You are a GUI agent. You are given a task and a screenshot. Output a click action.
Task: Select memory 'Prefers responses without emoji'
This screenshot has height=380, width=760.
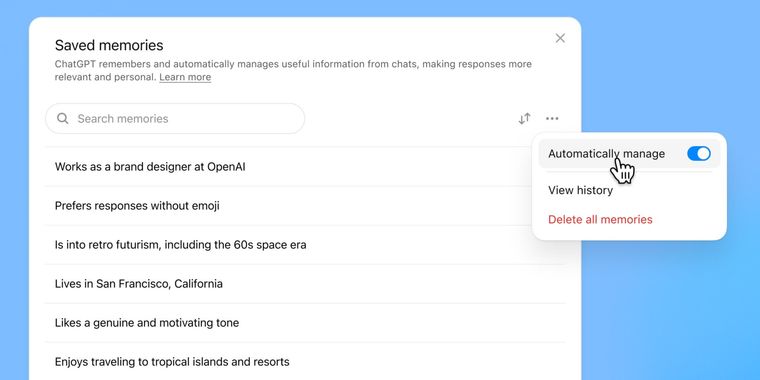(304, 206)
